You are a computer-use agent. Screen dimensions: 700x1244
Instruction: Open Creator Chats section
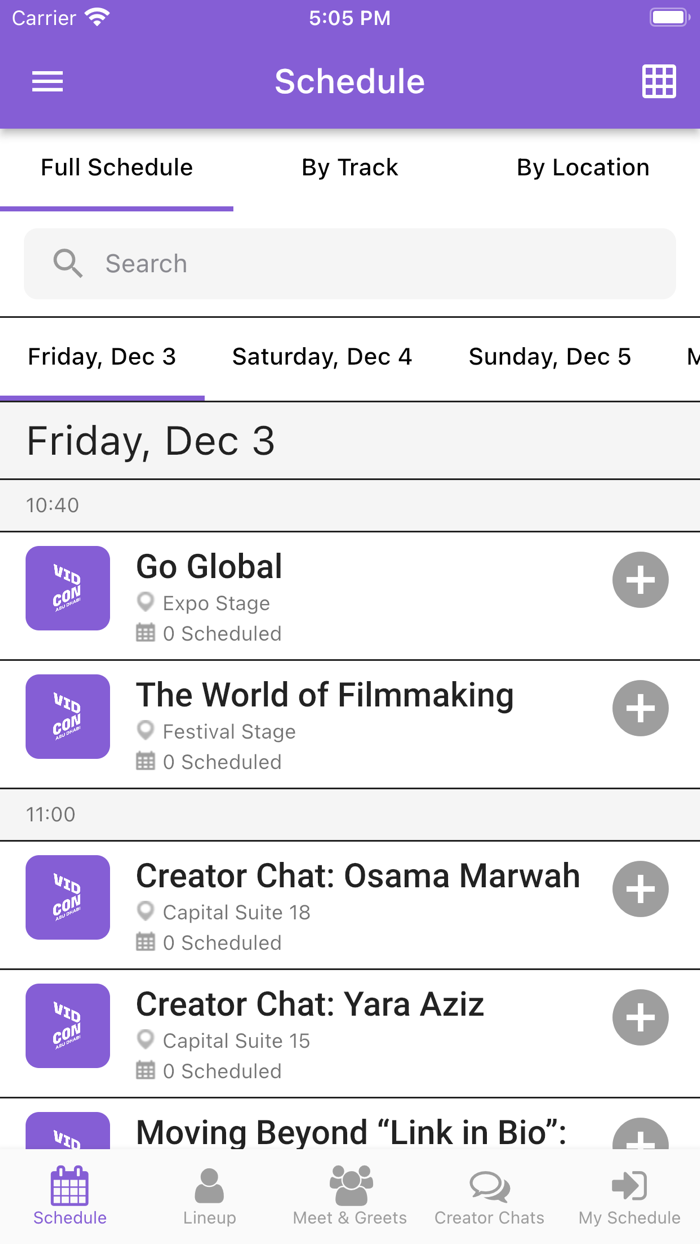[x=489, y=1196]
